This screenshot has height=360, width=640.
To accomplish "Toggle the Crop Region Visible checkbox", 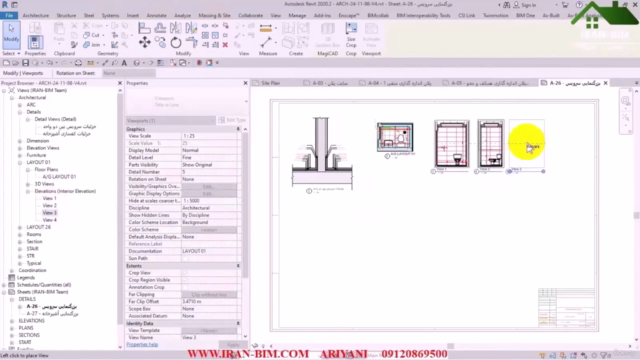I will tap(186, 280).
